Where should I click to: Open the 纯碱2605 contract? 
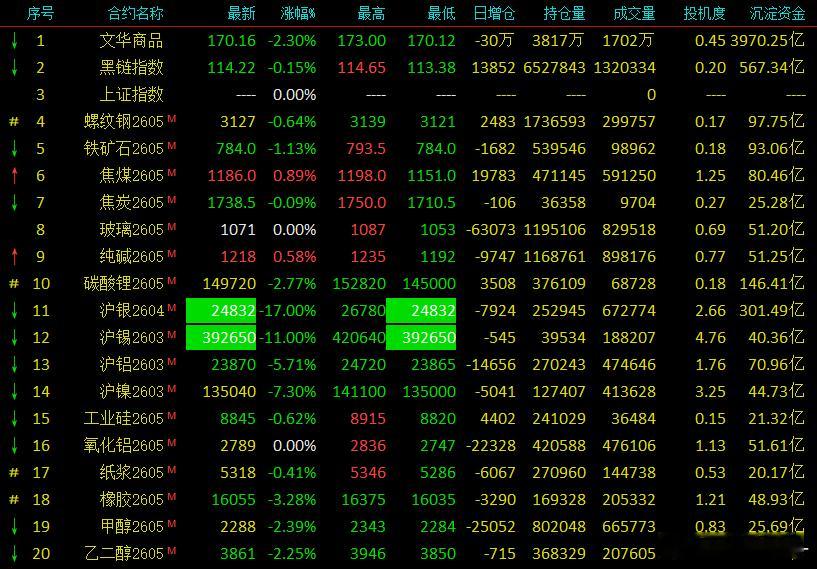(x=132, y=257)
